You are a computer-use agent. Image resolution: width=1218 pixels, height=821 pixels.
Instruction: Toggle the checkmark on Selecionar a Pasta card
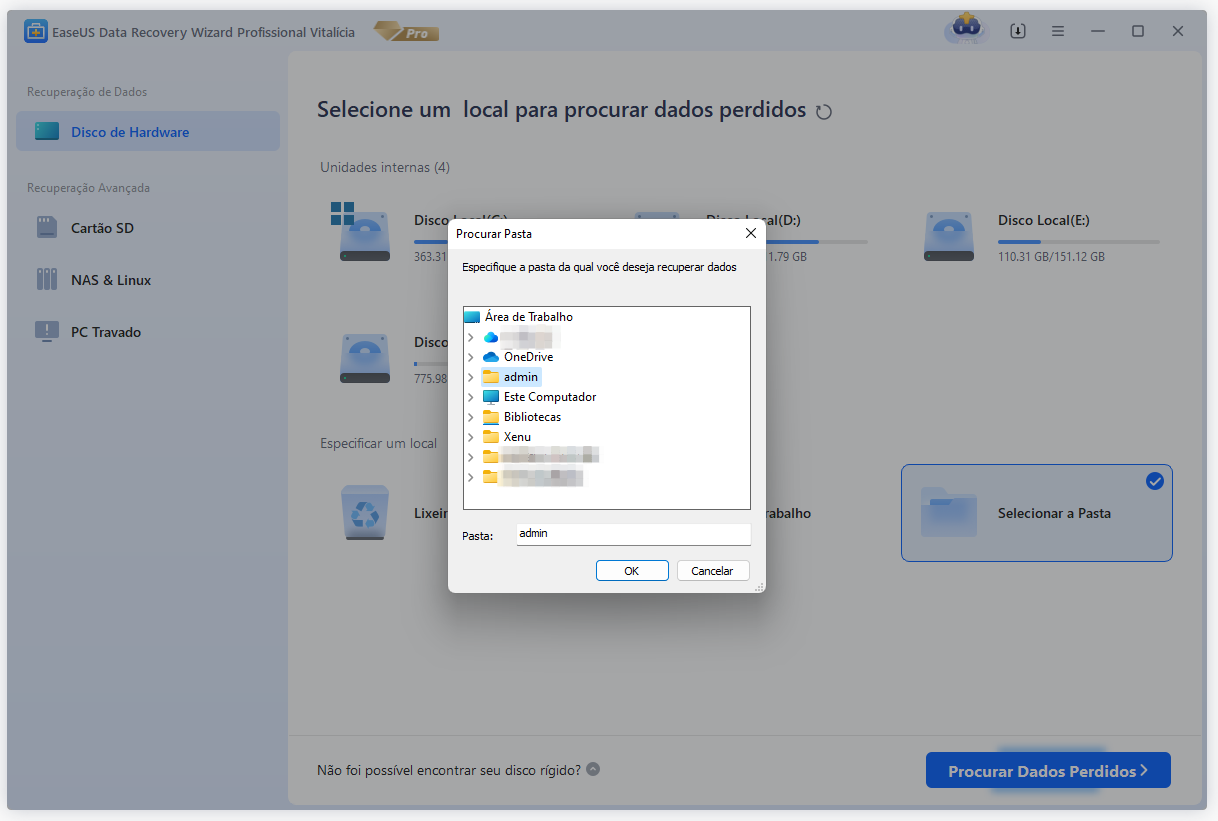click(x=1155, y=482)
